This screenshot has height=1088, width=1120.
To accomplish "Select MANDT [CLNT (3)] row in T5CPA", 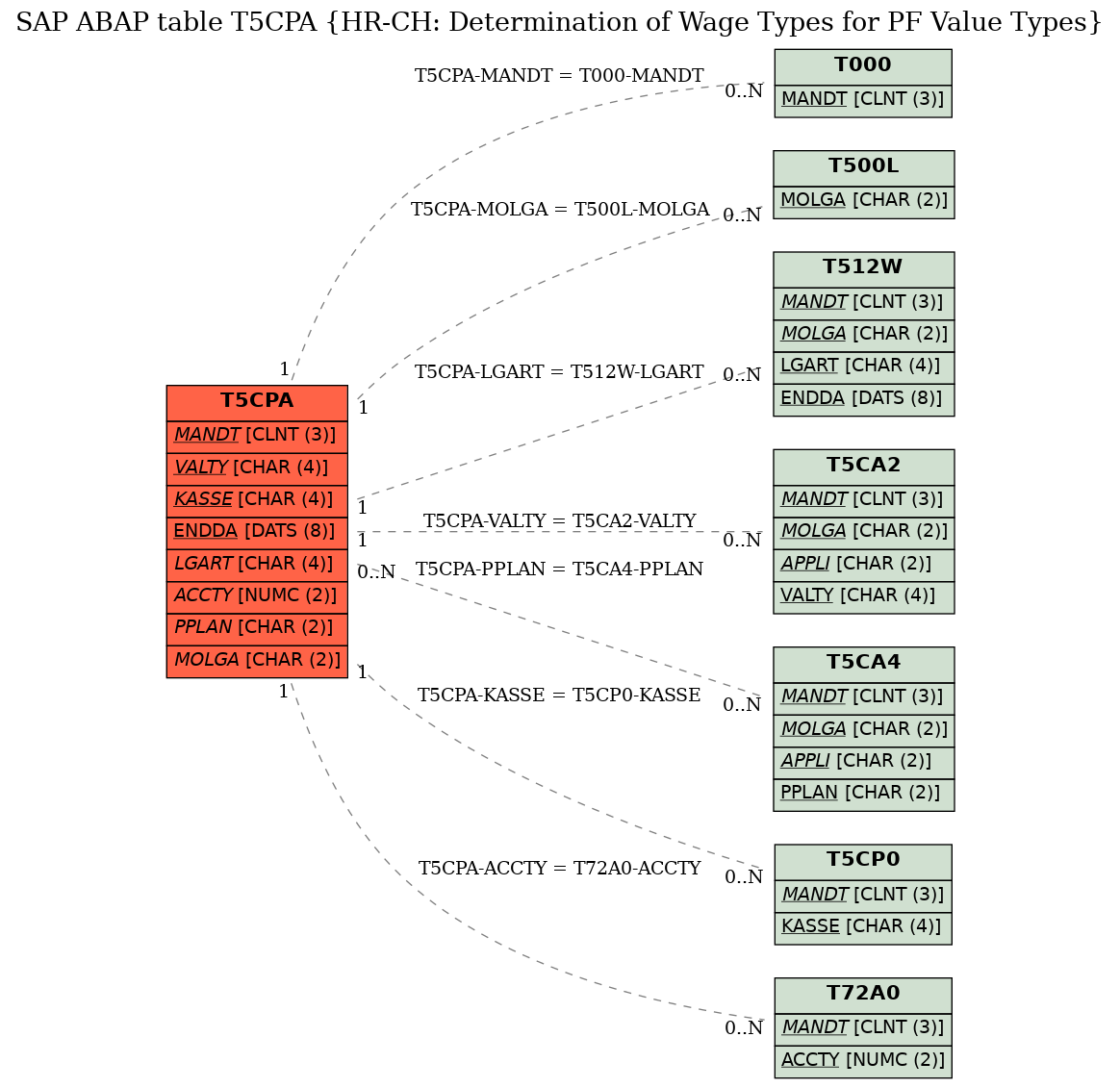I will (257, 436).
